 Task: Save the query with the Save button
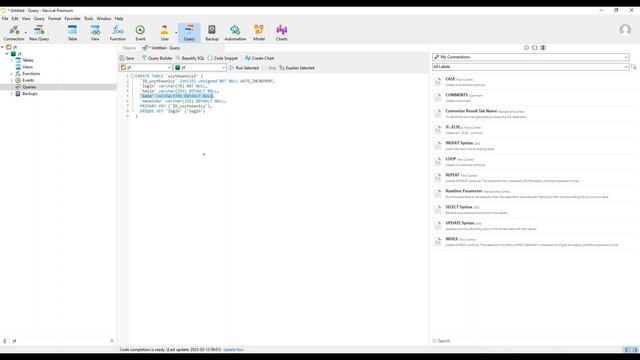pos(127,58)
